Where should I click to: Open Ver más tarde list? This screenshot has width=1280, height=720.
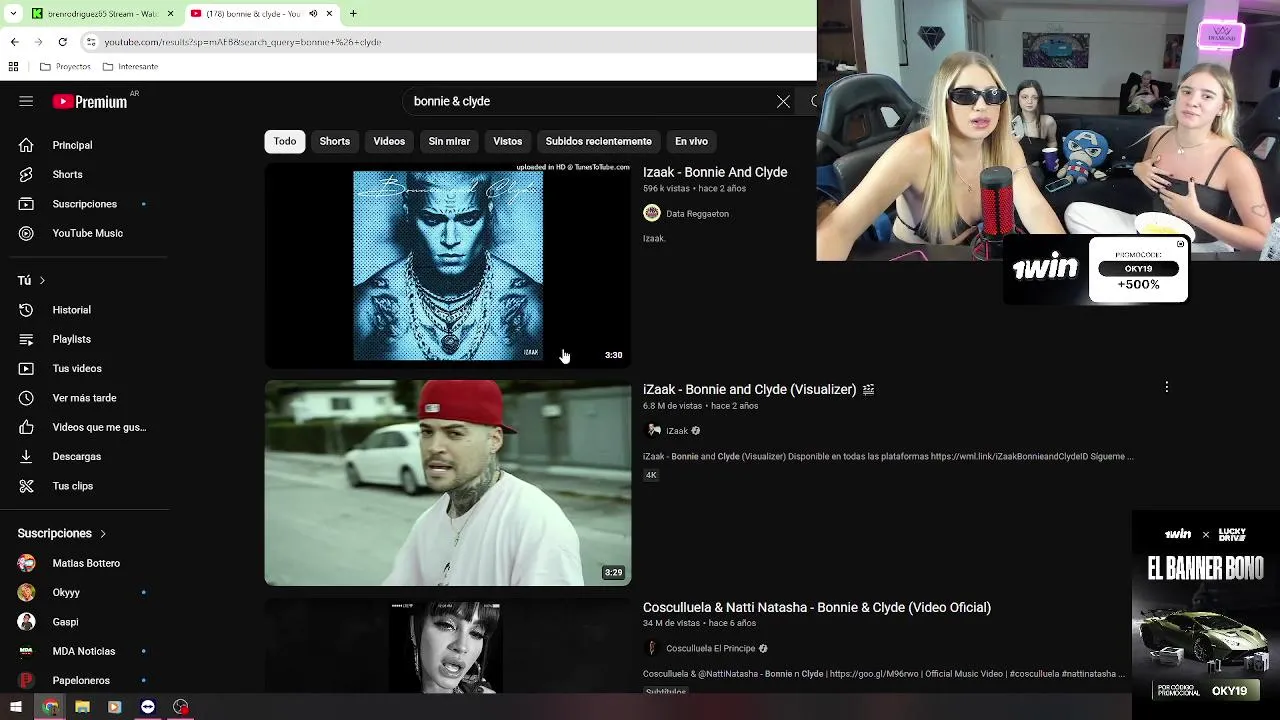(x=84, y=398)
